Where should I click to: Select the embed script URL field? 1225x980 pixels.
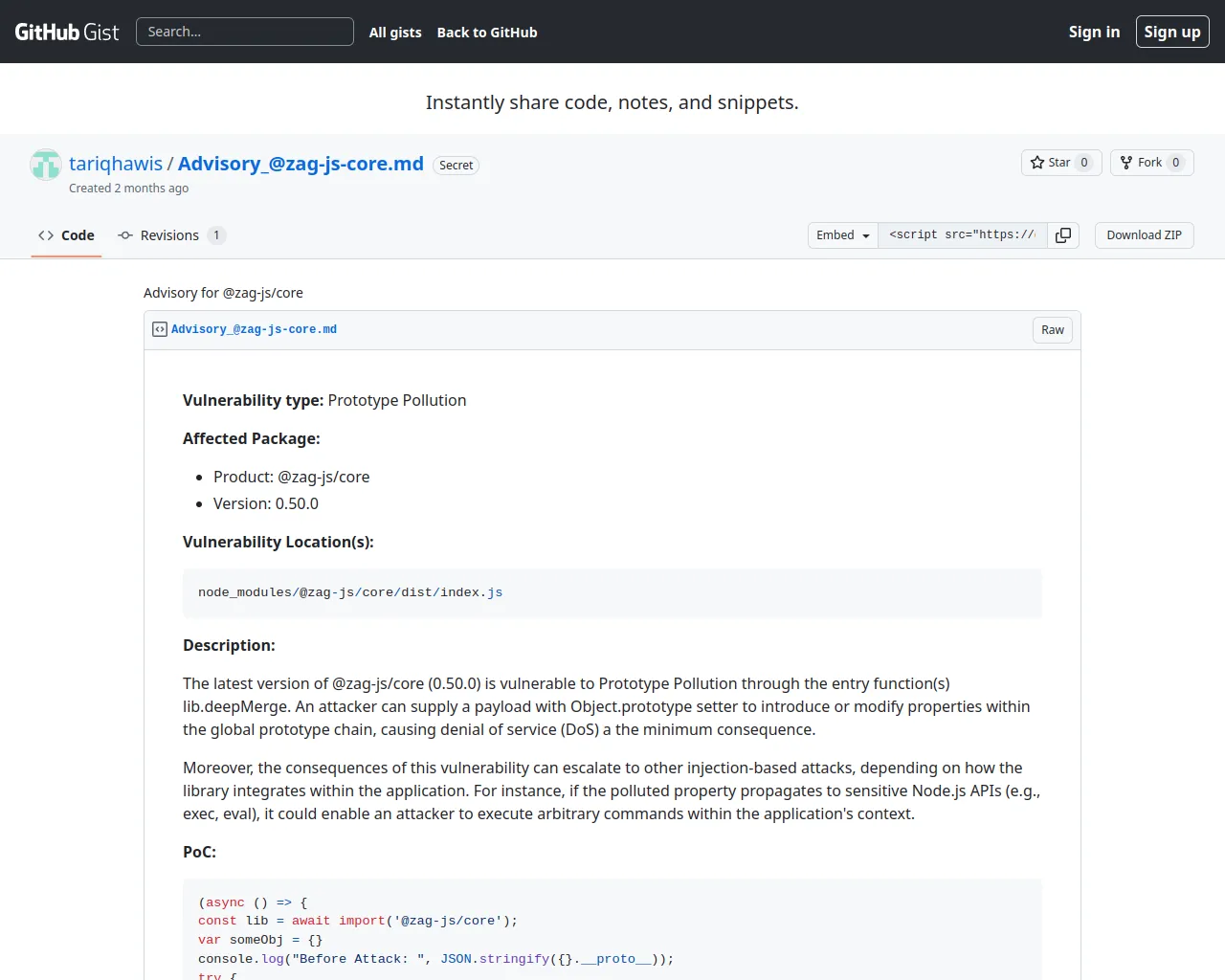963,235
